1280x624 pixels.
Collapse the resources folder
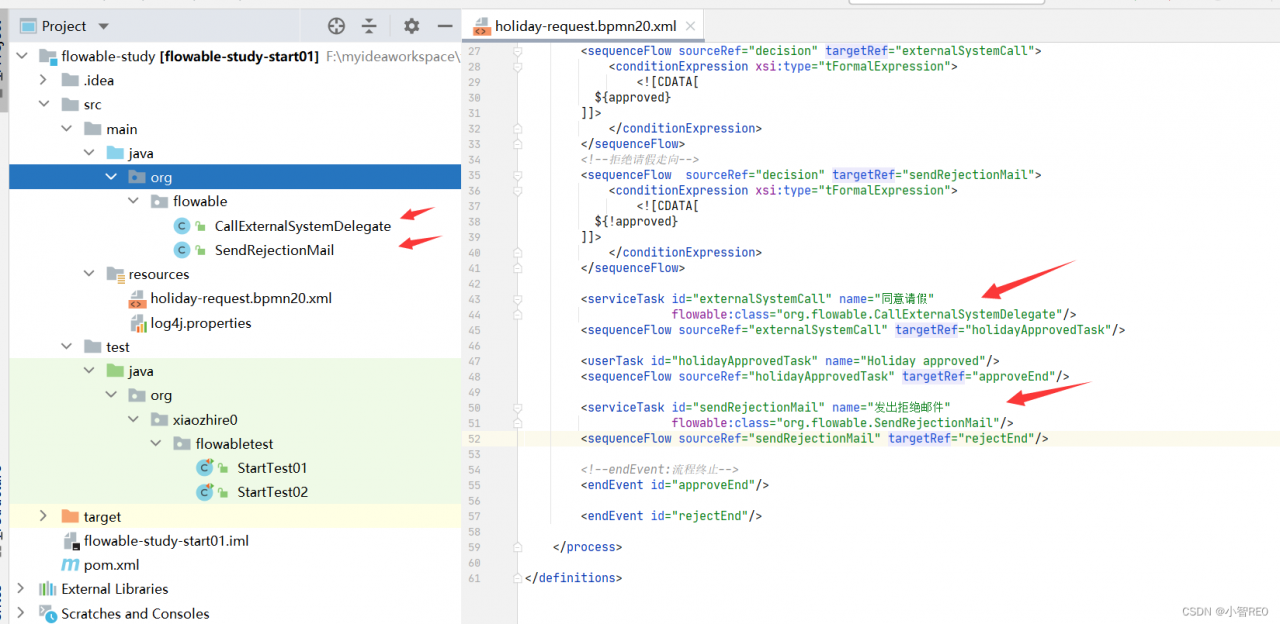pyautogui.click(x=88, y=274)
